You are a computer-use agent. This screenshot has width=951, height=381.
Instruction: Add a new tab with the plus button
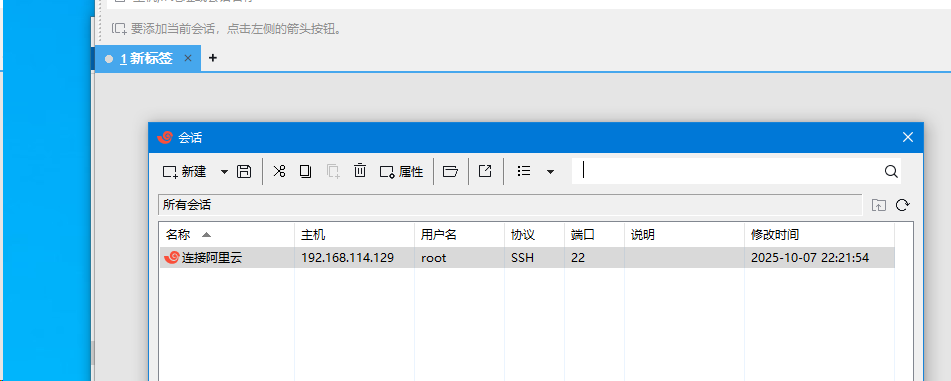click(212, 58)
